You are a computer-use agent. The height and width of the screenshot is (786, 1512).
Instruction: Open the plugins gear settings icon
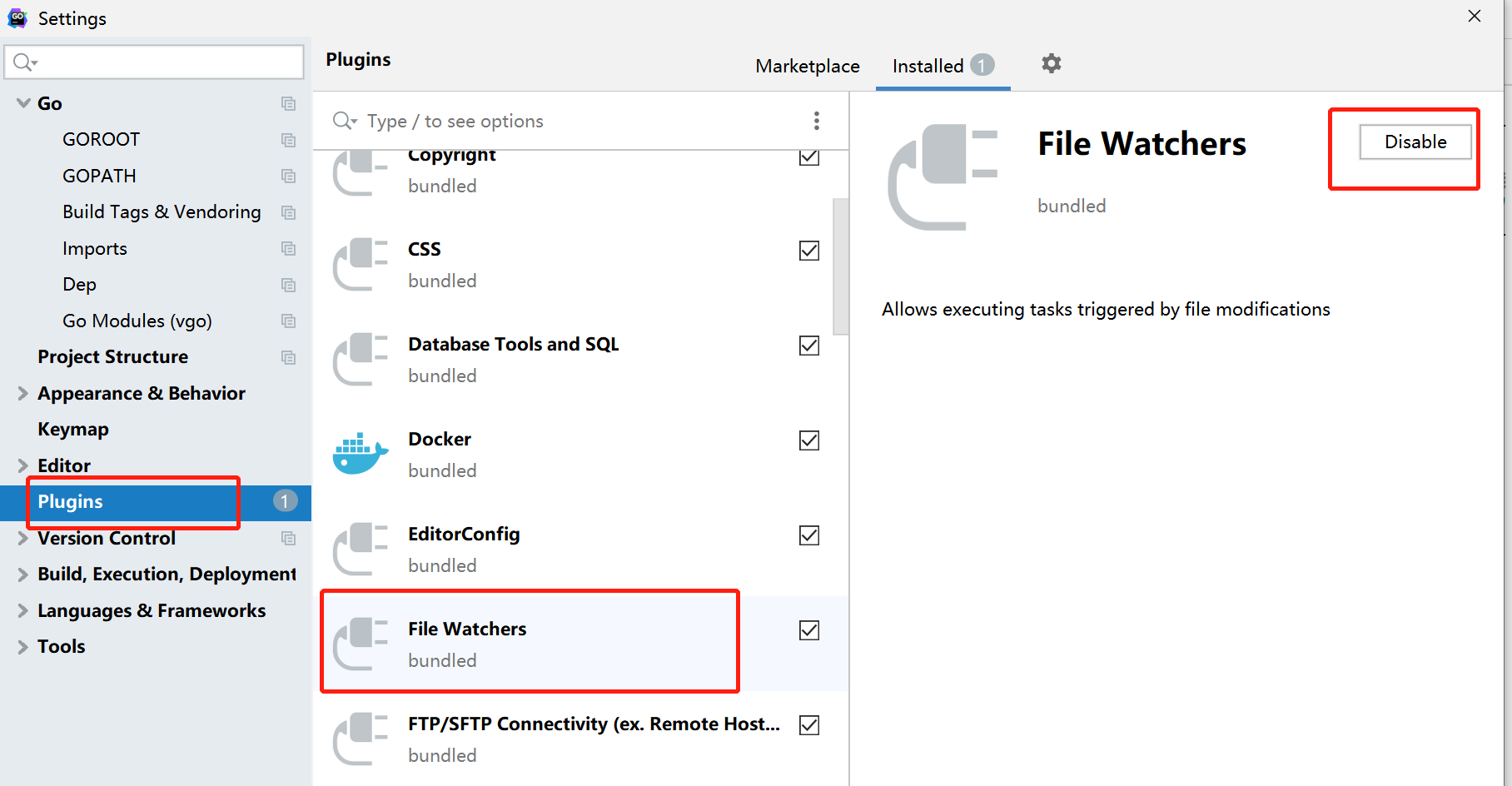click(x=1052, y=64)
